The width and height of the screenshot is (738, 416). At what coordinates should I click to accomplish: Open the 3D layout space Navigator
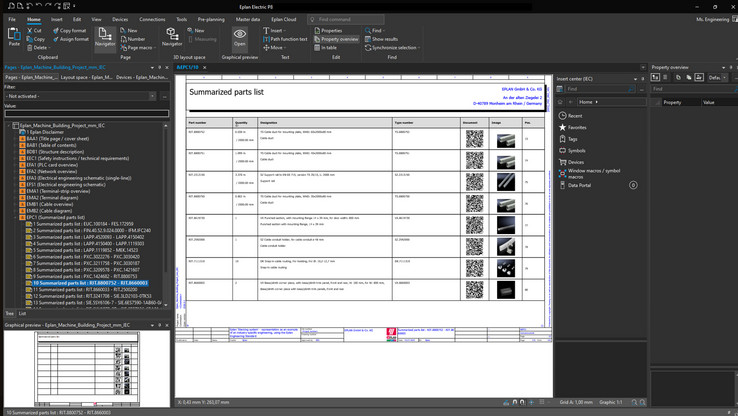pyautogui.click(x=172, y=38)
